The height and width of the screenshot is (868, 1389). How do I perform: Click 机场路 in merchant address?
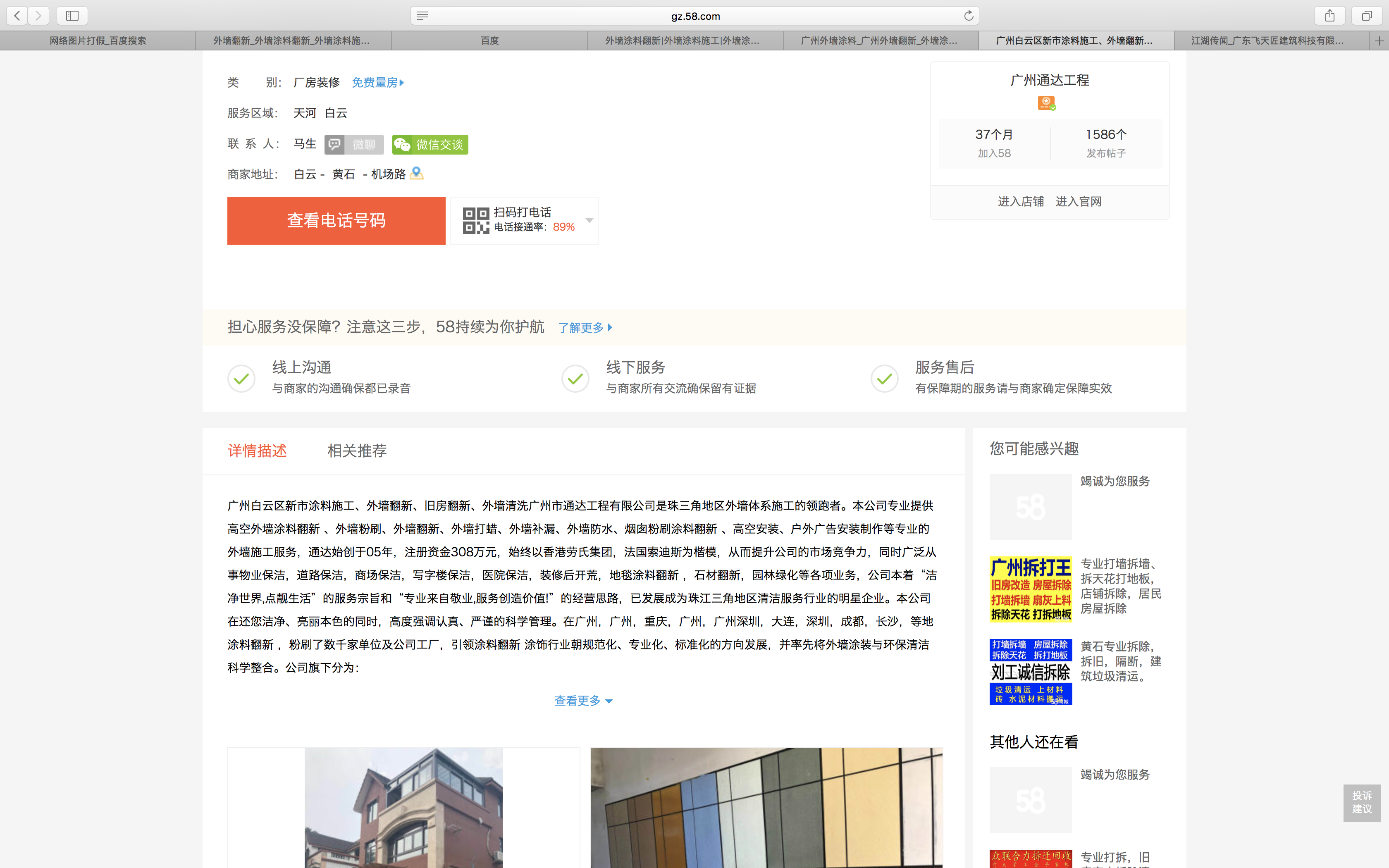click(x=389, y=174)
